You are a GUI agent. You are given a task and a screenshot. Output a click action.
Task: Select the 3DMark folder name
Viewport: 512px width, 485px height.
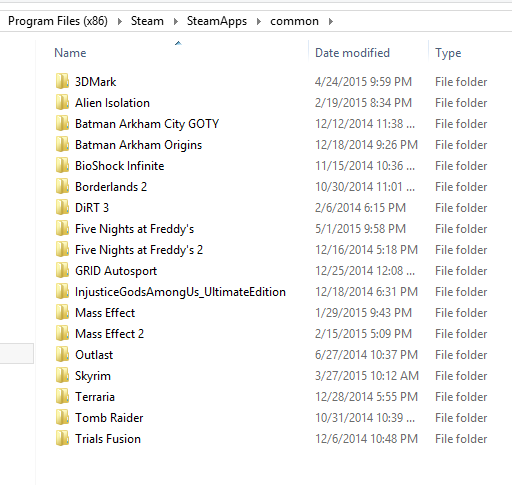95,82
